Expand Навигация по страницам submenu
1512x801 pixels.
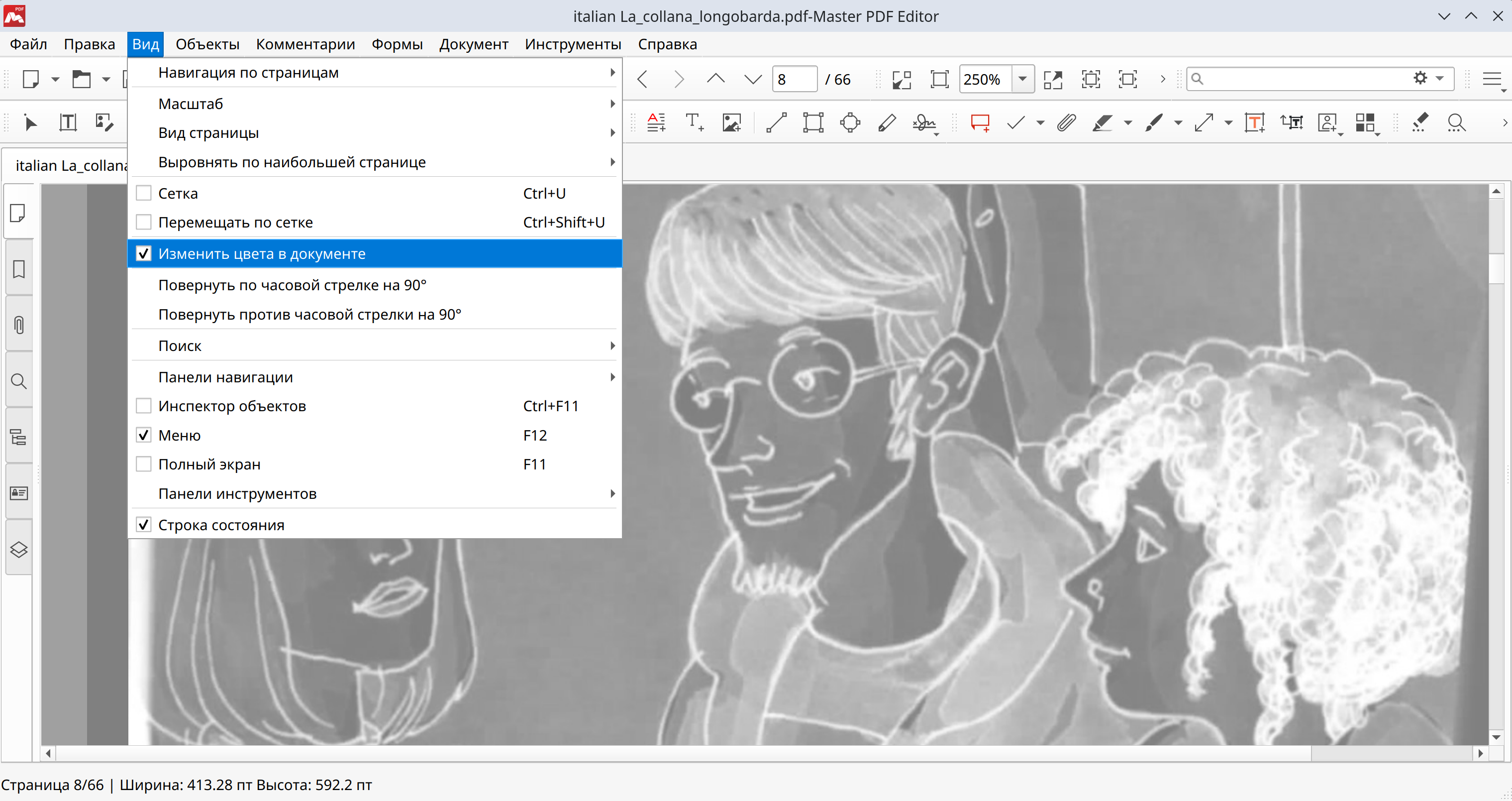click(375, 72)
